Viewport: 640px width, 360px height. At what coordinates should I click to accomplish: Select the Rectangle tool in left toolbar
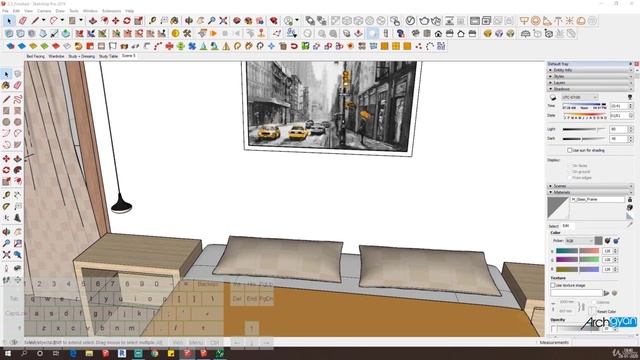(6, 111)
